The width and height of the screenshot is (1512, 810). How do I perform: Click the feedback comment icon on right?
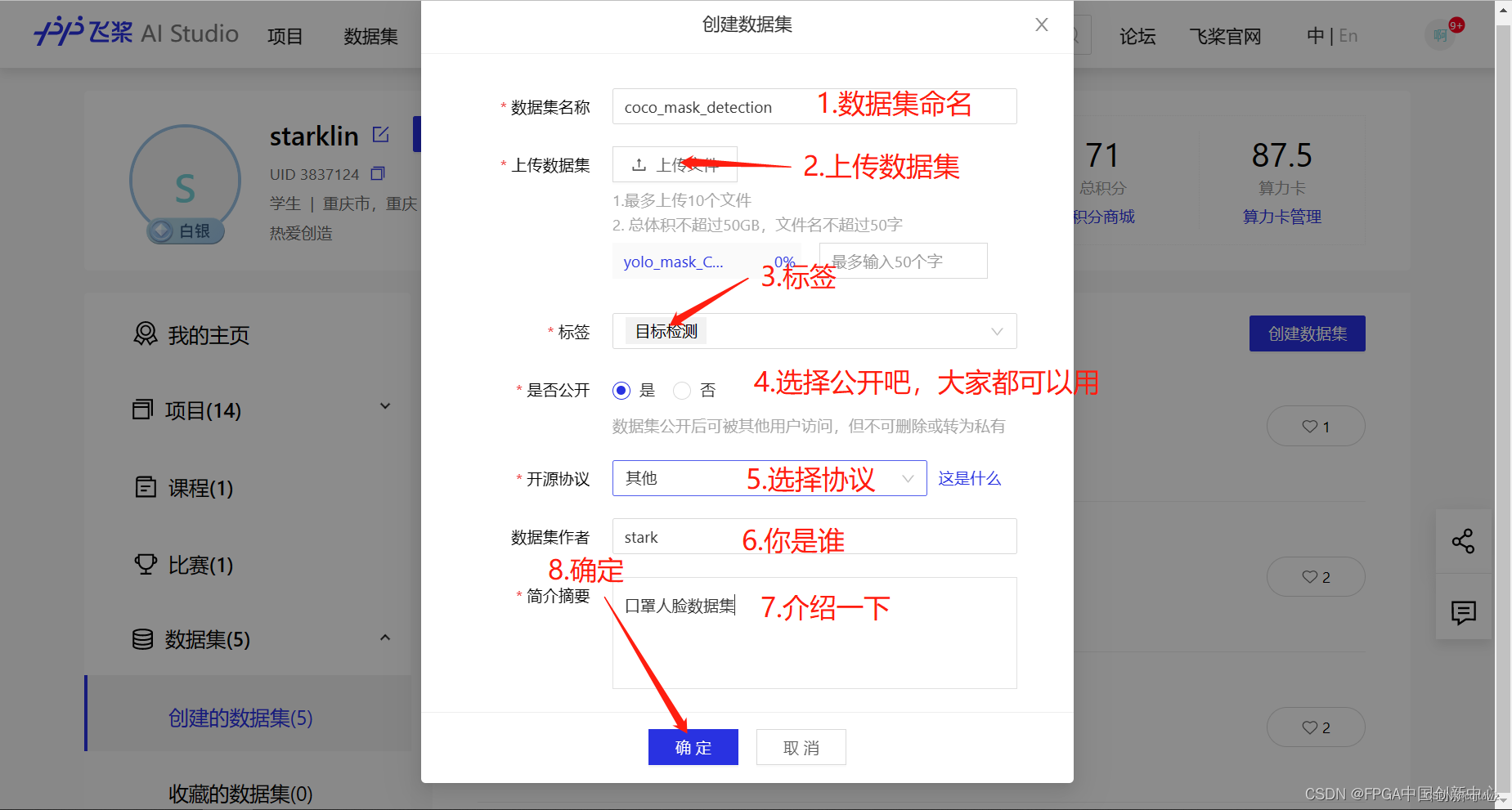(x=1463, y=612)
